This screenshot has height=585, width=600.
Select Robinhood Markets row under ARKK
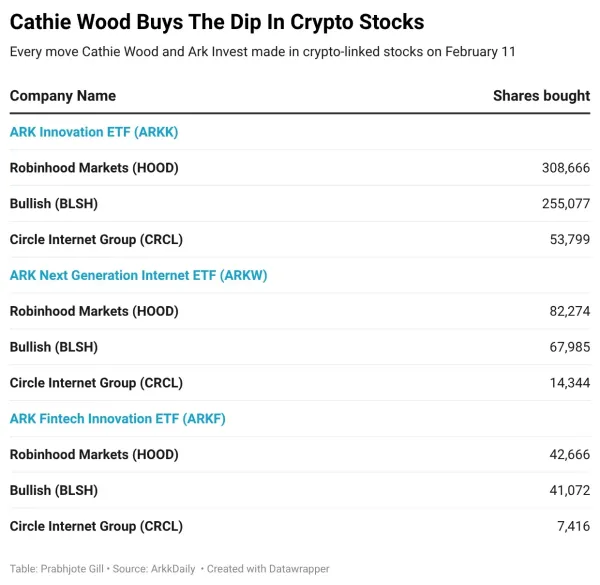click(x=94, y=168)
